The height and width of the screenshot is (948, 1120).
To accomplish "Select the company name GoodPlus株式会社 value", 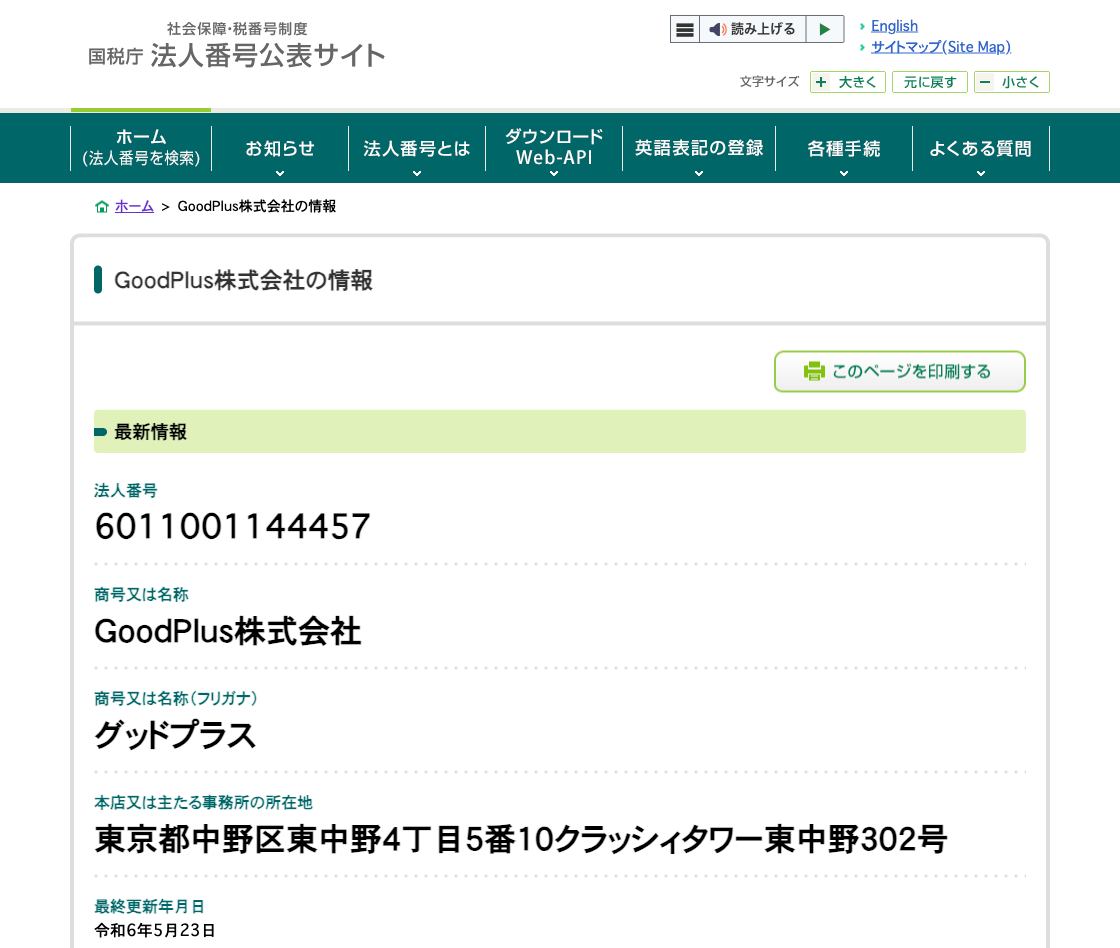I will [x=228, y=632].
